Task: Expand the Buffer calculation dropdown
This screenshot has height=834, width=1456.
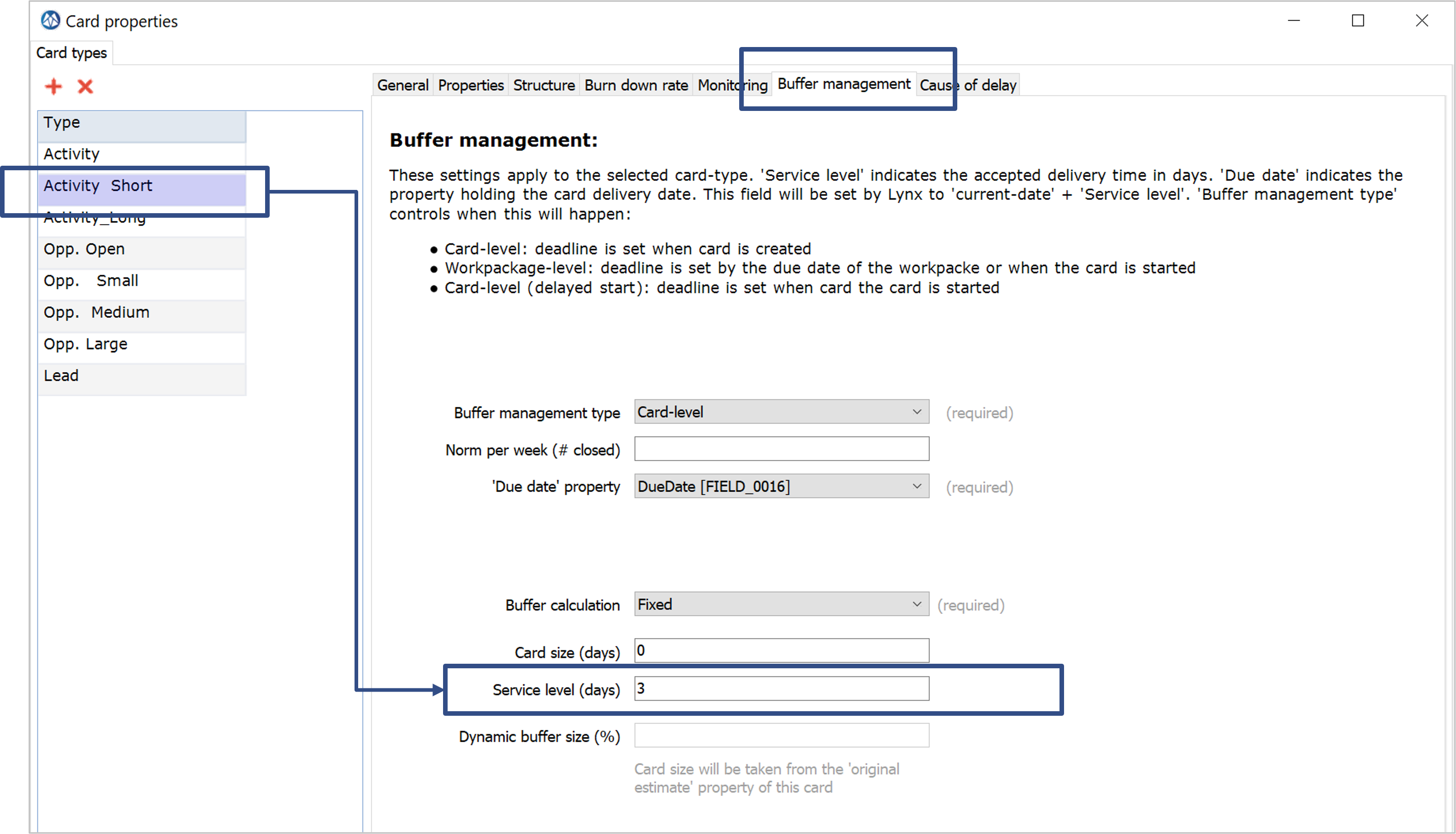Action: (781, 604)
